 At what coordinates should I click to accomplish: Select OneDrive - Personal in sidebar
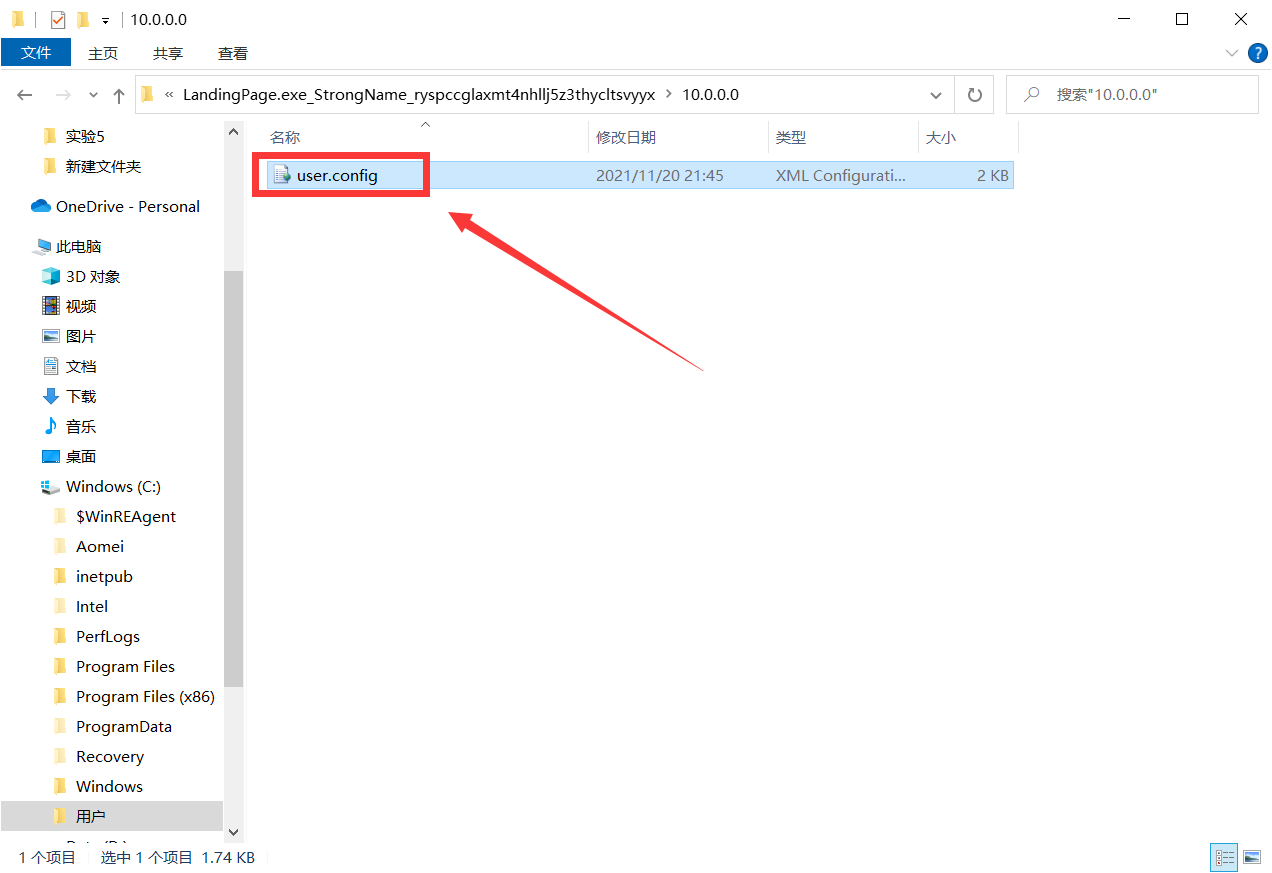point(128,206)
